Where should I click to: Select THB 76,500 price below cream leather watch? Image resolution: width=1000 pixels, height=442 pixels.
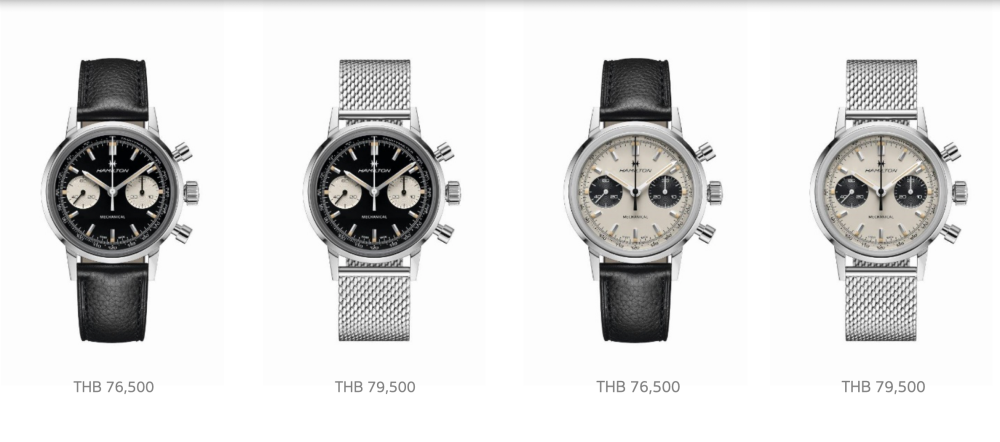(638, 387)
